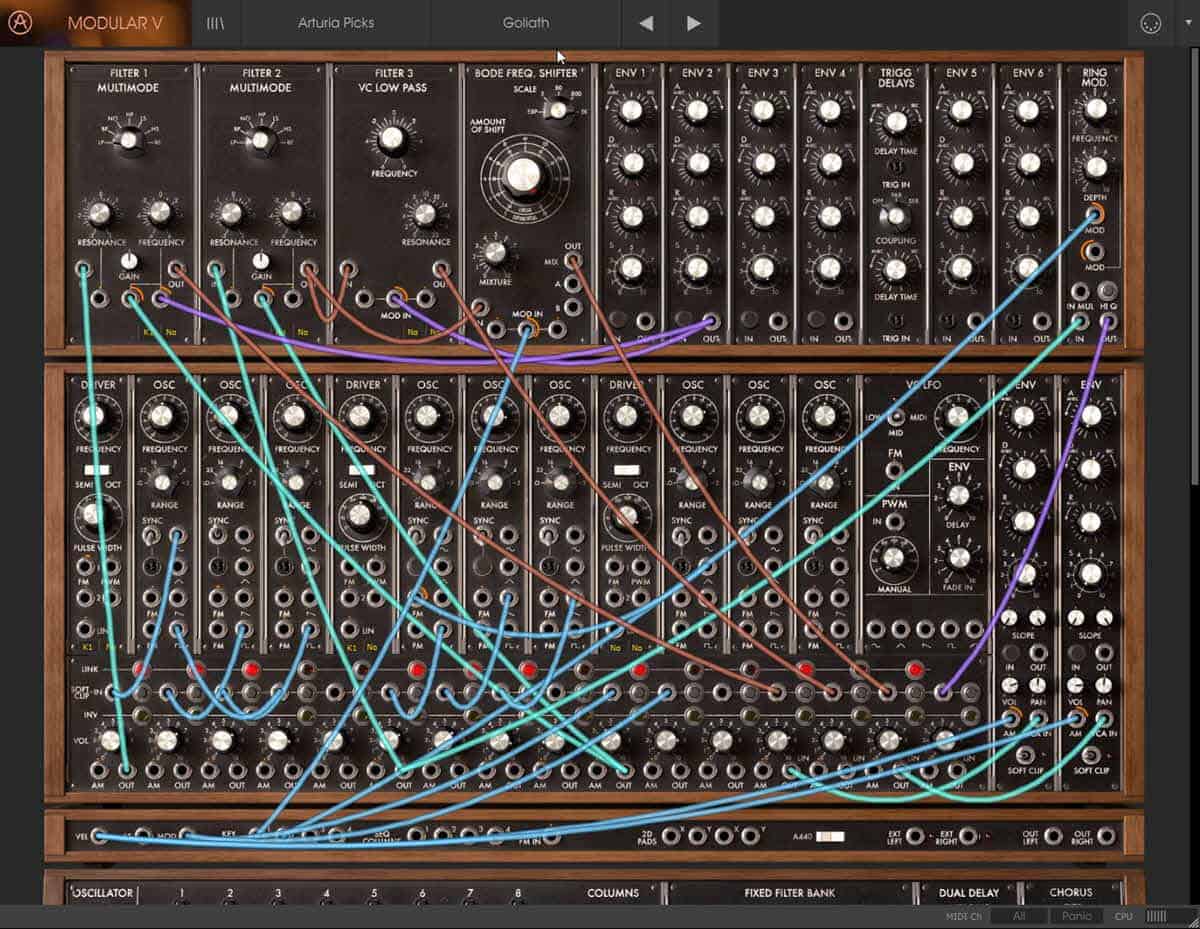Open the Arturia Picks preset bank dropdown

(x=336, y=23)
